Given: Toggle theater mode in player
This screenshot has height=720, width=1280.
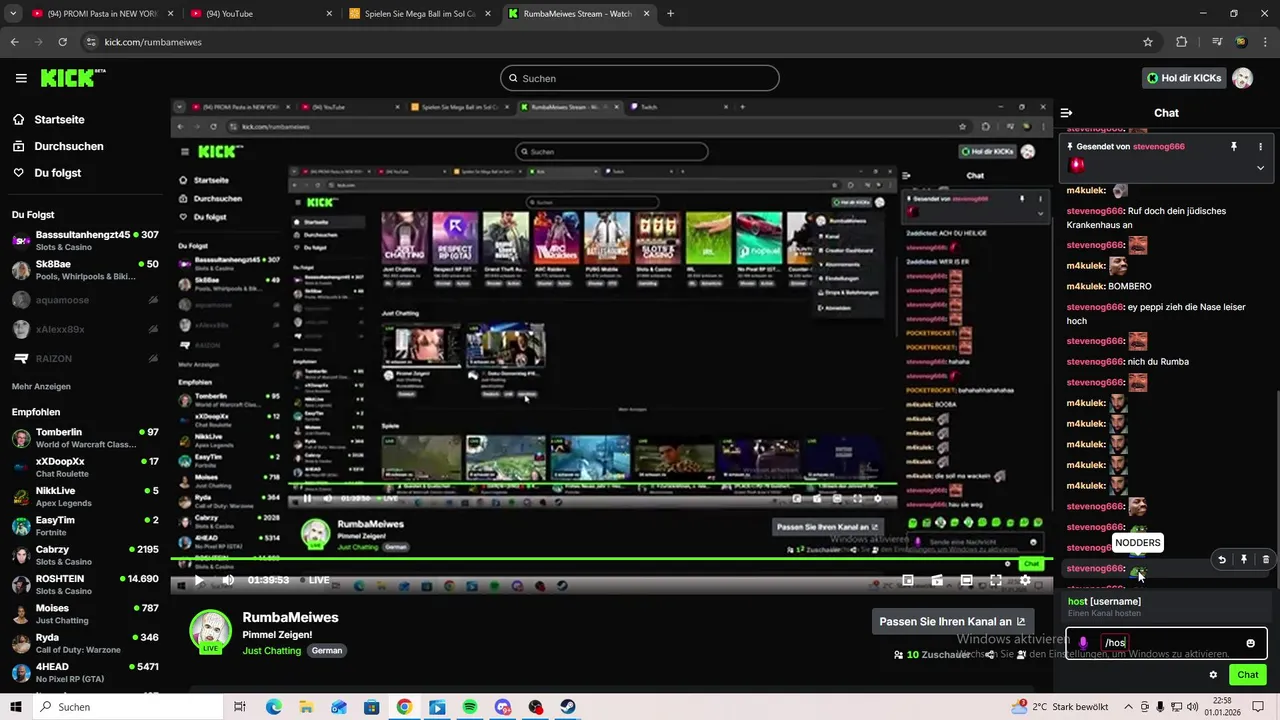Looking at the screenshot, I should pos(967,580).
